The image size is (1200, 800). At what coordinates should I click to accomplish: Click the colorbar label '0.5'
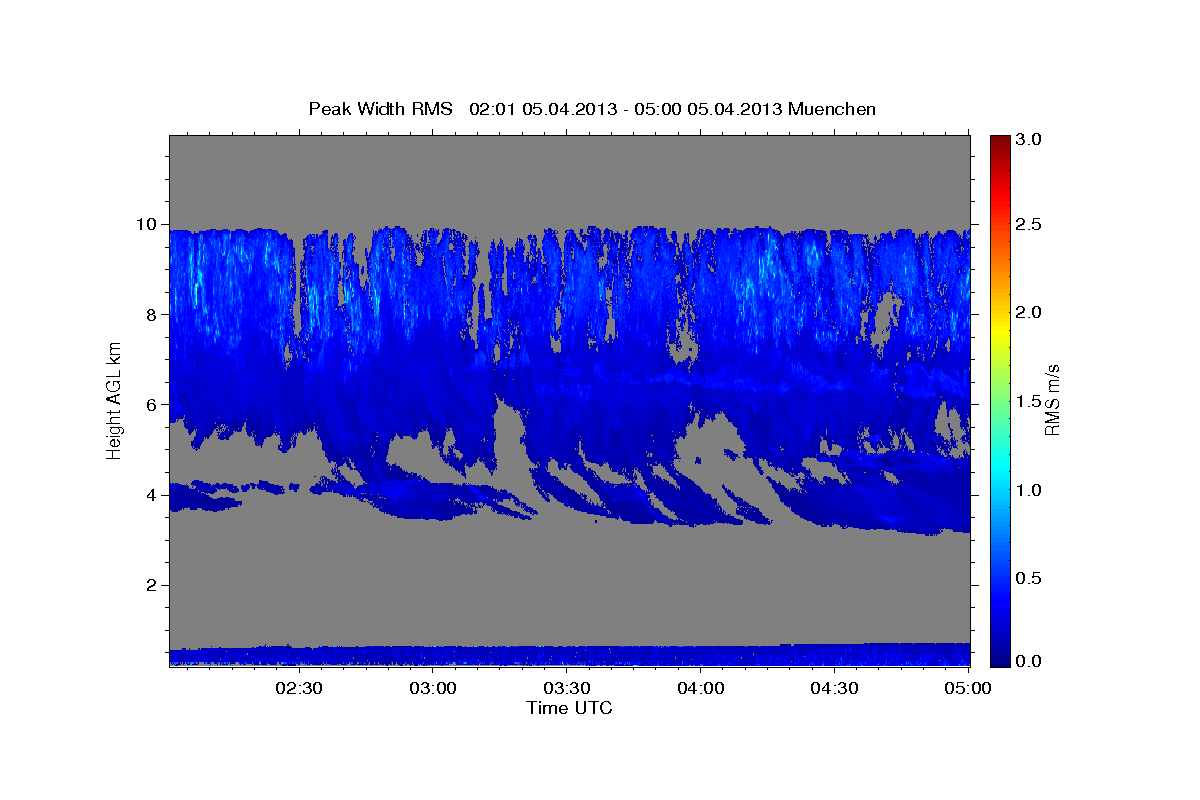click(x=1029, y=579)
